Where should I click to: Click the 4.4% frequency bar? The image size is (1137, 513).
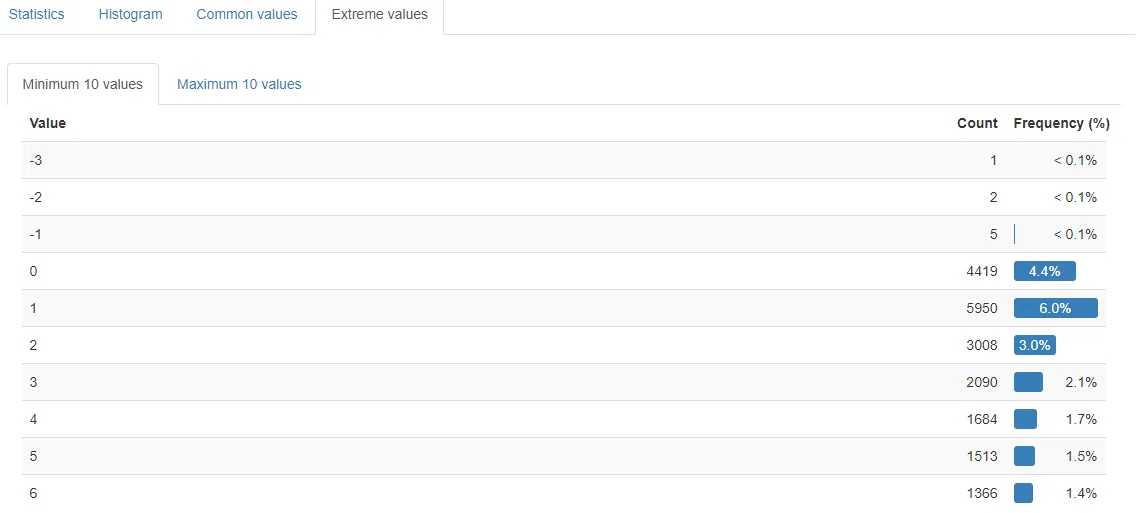tap(1045, 271)
